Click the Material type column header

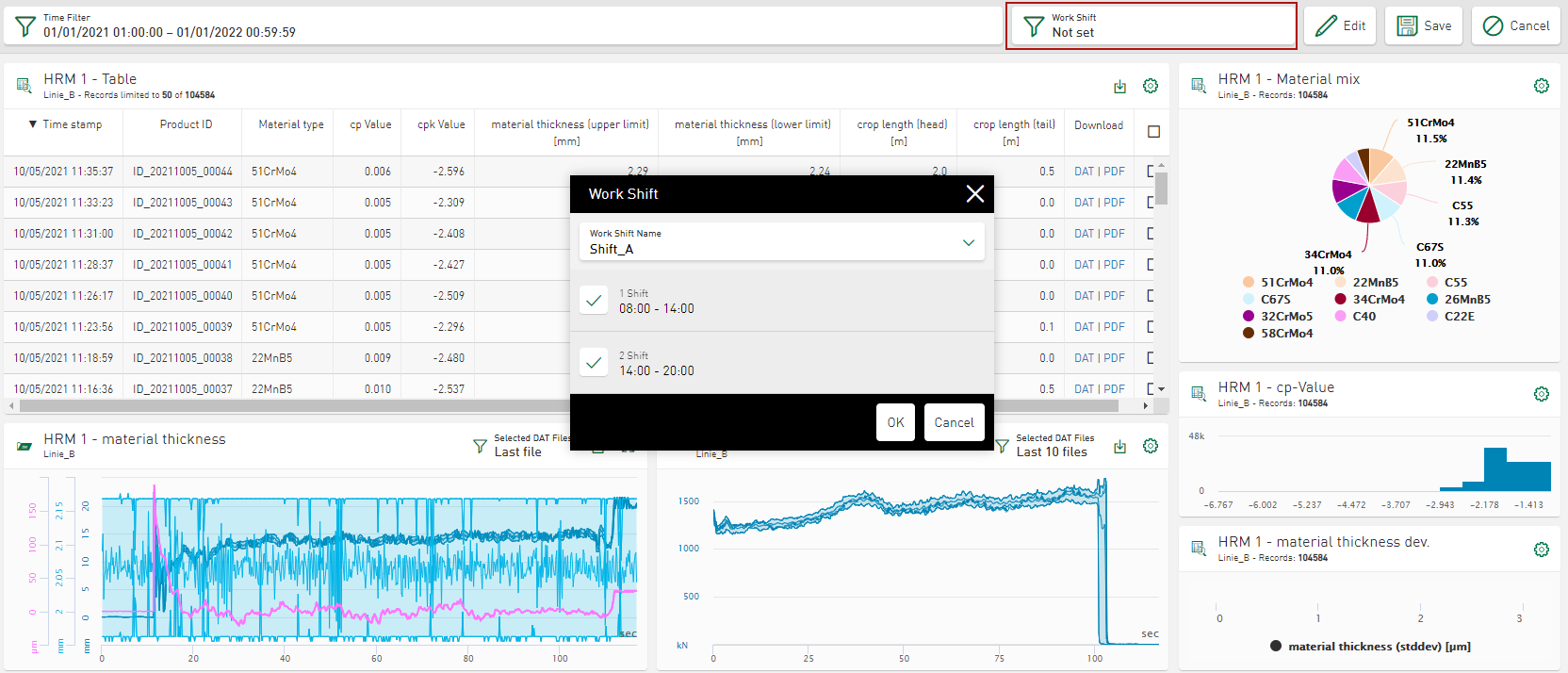[x=290, y=124]
